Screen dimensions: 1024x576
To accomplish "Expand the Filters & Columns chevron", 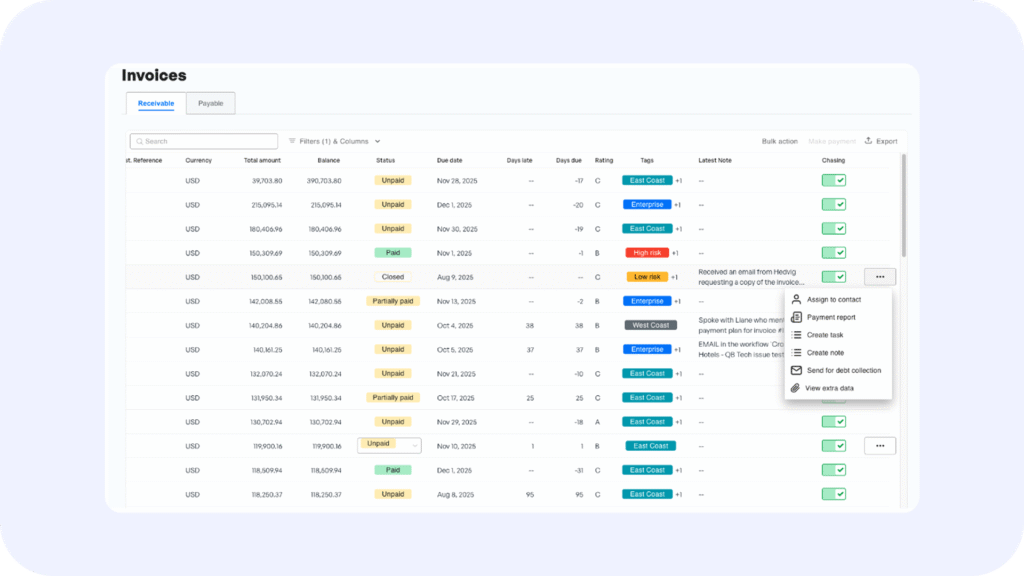I will [x=377, y=142].
